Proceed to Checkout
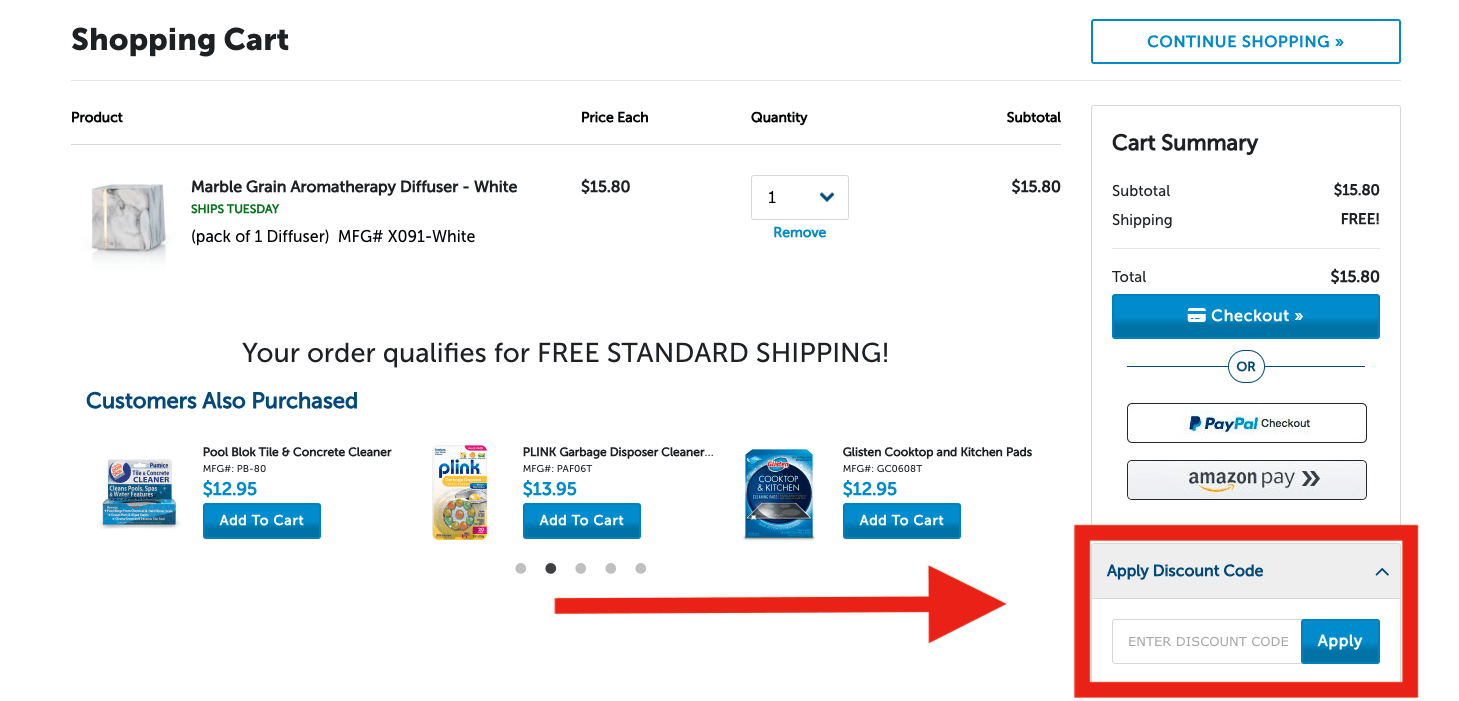The width and height of the screenshot is (1459, 701). pos(1245,315)
